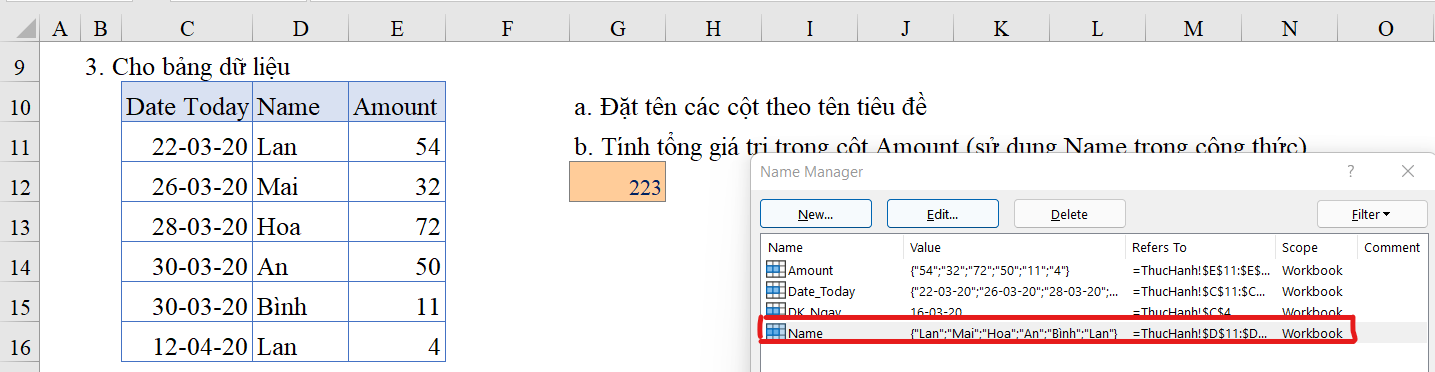Sort by the Scope column header
This screenshot has width=1435, height=372.
point(1316,247)
